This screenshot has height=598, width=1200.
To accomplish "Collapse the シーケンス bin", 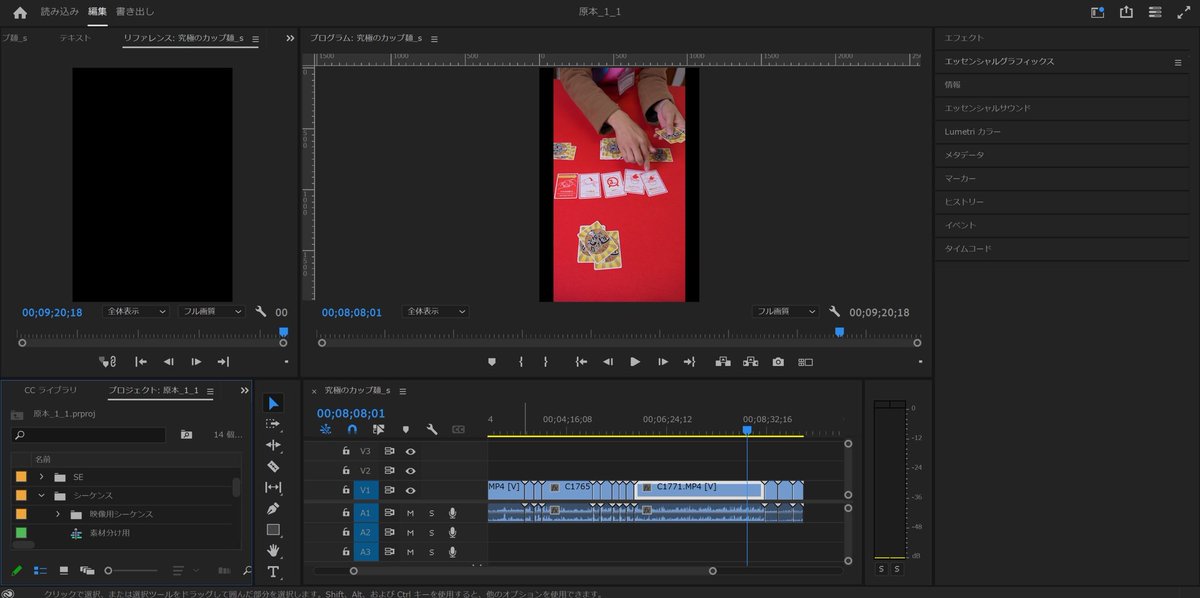I will (x=42, y=495).
